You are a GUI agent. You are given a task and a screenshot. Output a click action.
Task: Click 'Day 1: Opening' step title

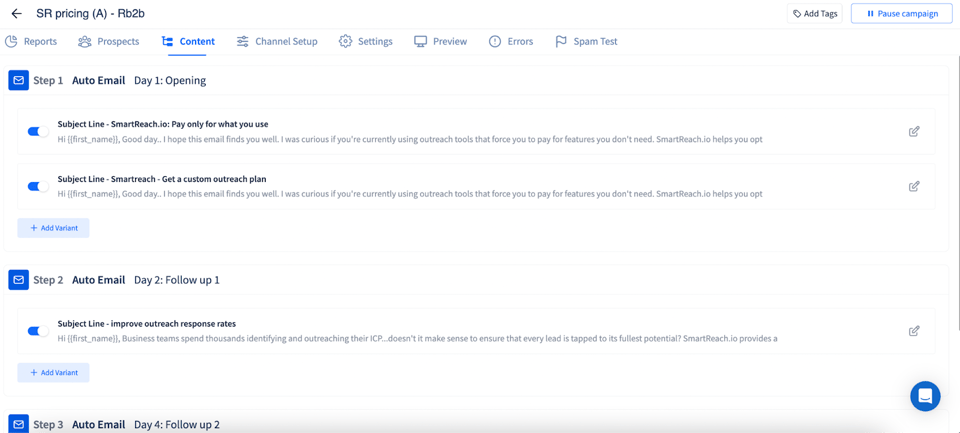point(170,80)
